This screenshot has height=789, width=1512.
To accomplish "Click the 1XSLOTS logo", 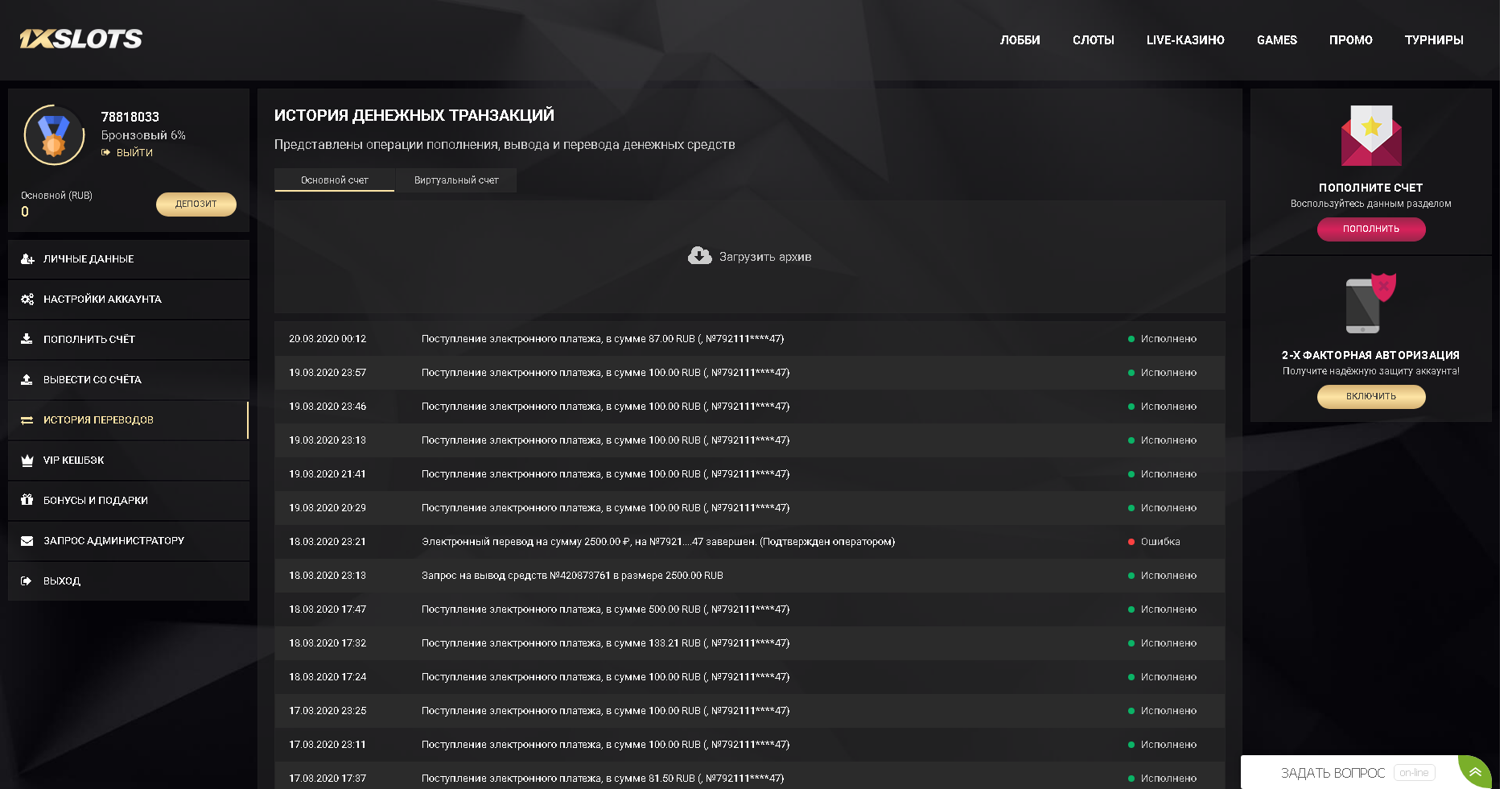I will 80,39.
